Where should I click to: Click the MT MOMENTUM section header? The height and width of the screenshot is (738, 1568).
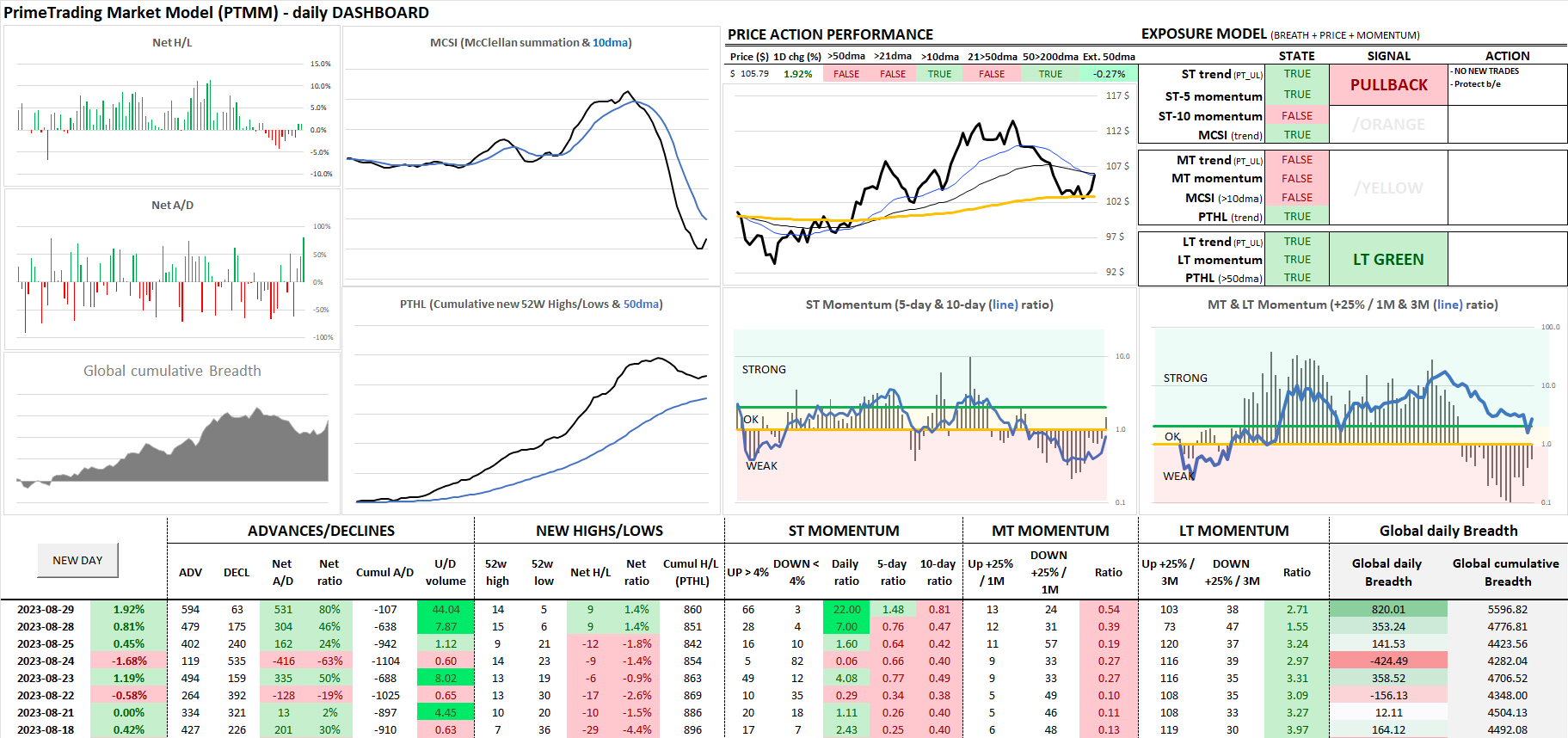[x=1050, y=531]
